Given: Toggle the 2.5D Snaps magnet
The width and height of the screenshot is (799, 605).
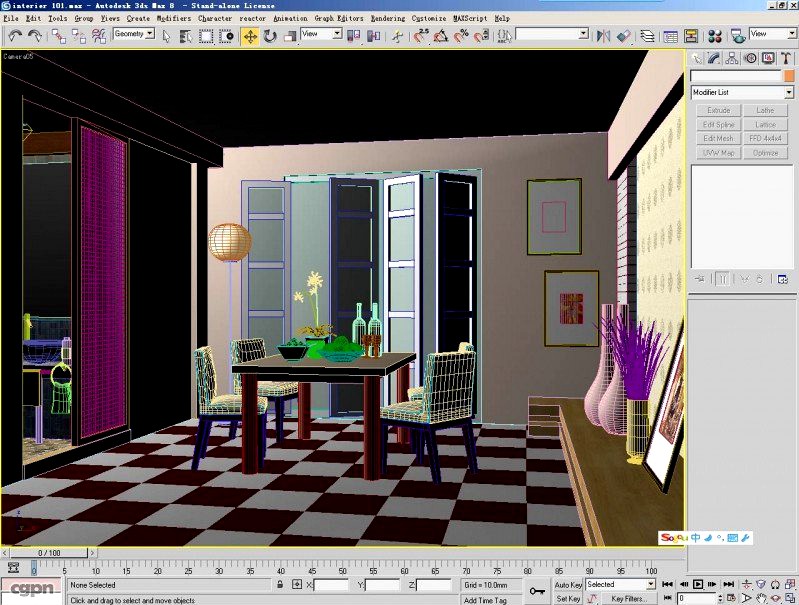Looking at the screenshot, I should point(421,36).
